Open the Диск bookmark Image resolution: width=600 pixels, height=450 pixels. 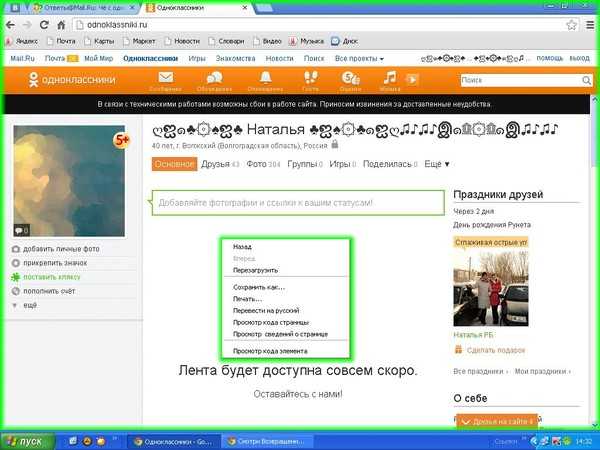[x=344, y=41]
